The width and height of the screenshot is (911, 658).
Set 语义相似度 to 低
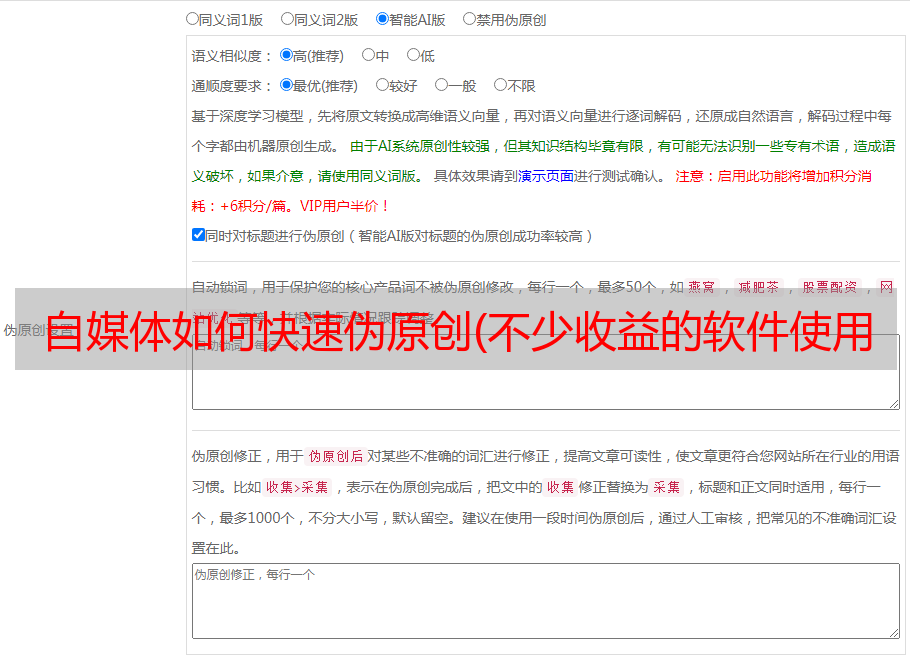(413, 55)
